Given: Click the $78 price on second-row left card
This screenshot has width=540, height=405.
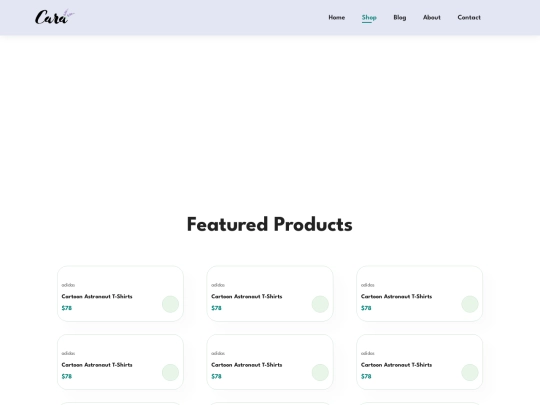Looking at the screenshot, I should [67, 376].
